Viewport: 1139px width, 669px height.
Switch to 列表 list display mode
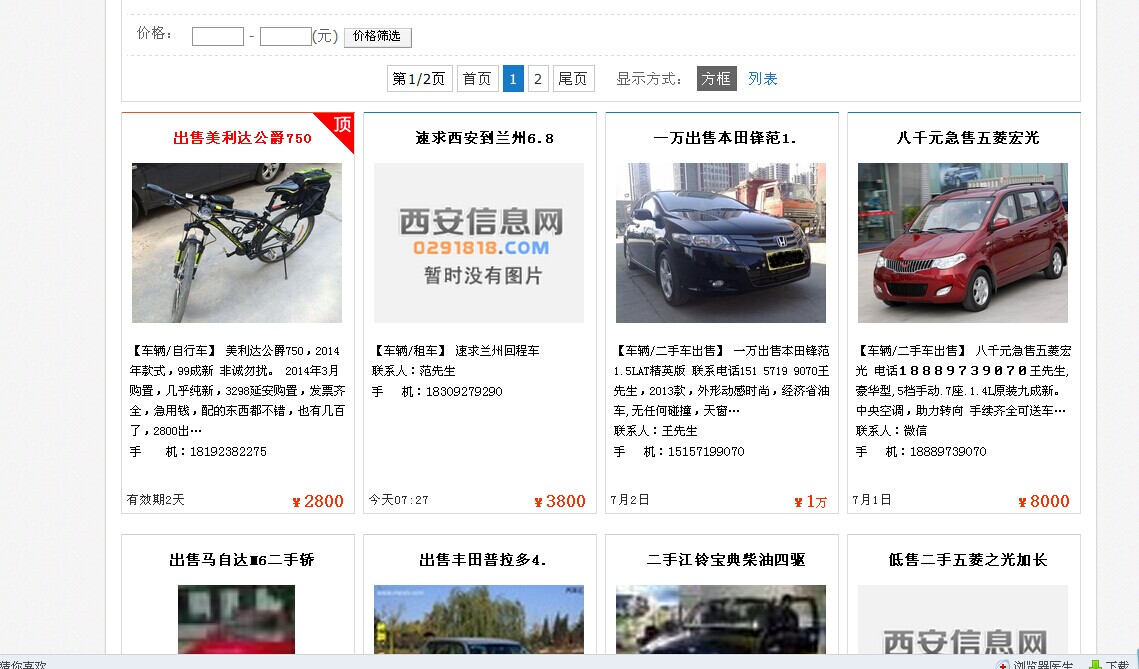click(762, 79)
